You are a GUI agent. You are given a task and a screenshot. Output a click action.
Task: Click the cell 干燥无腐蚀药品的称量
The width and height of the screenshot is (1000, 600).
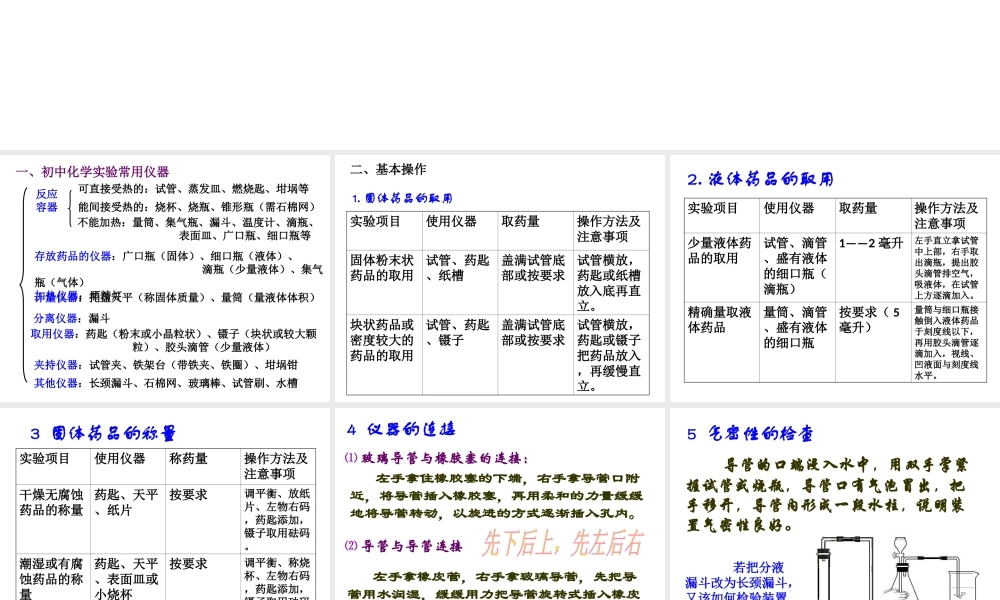coord(53,518)
